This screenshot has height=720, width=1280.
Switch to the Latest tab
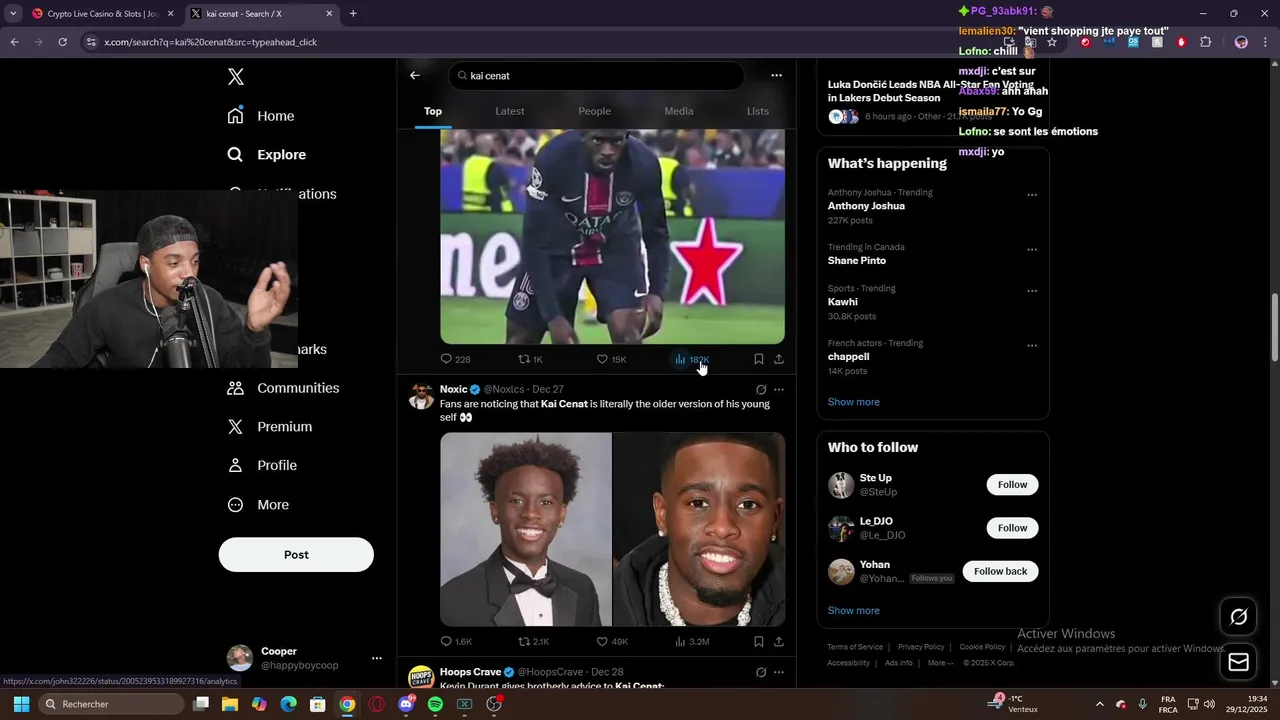click(510, 111)
